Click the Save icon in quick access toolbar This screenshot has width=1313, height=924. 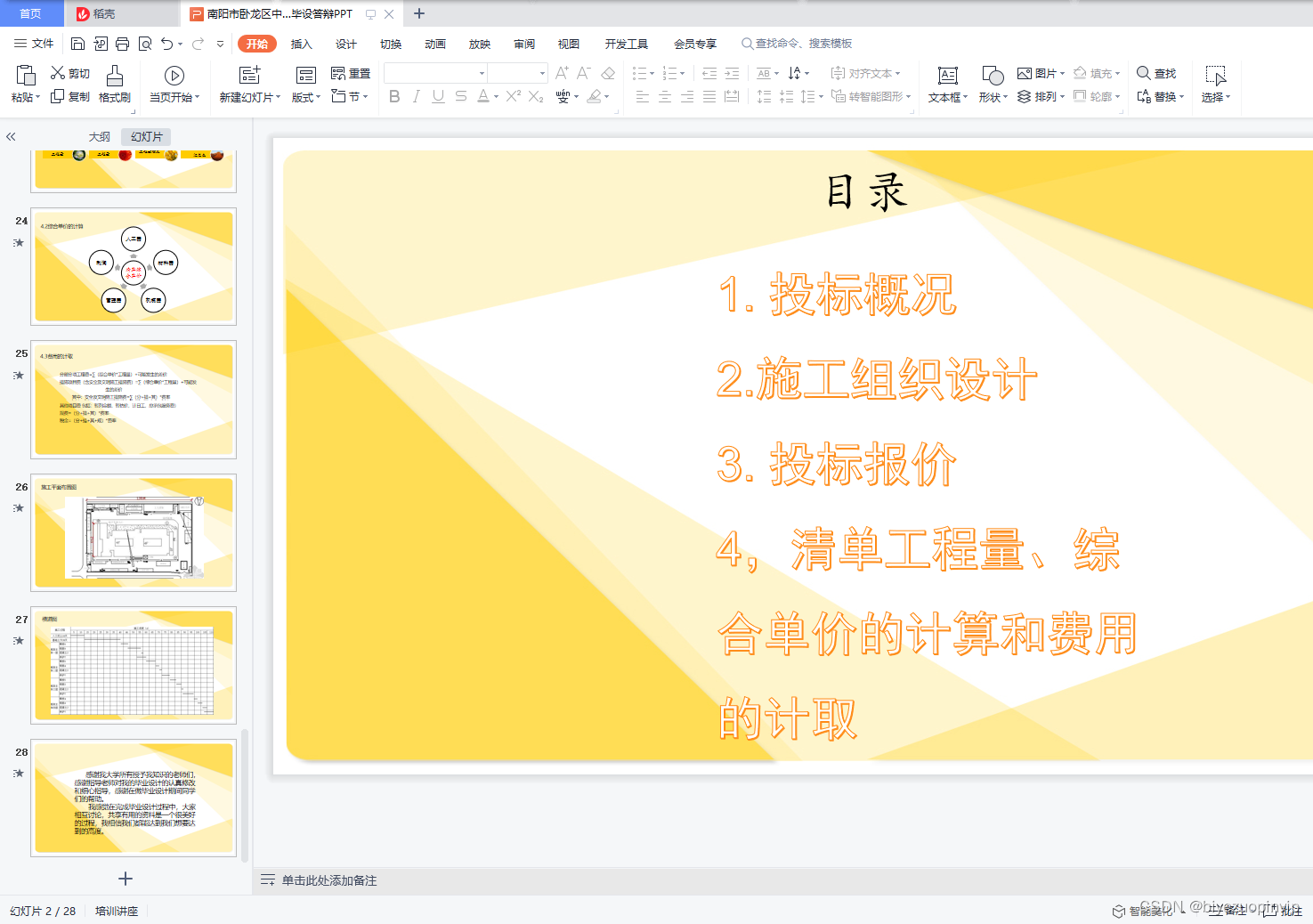click(x=77, y=44)
